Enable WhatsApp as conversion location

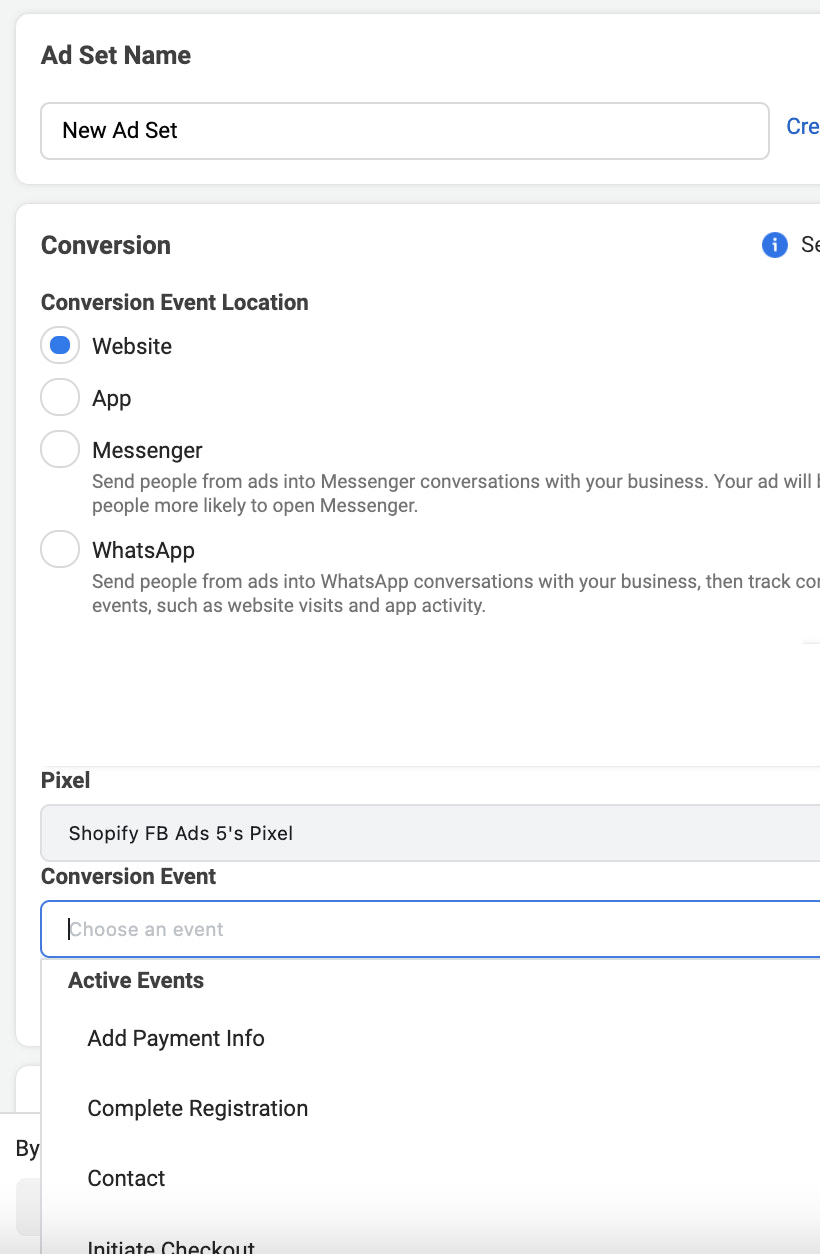[60, 549]
